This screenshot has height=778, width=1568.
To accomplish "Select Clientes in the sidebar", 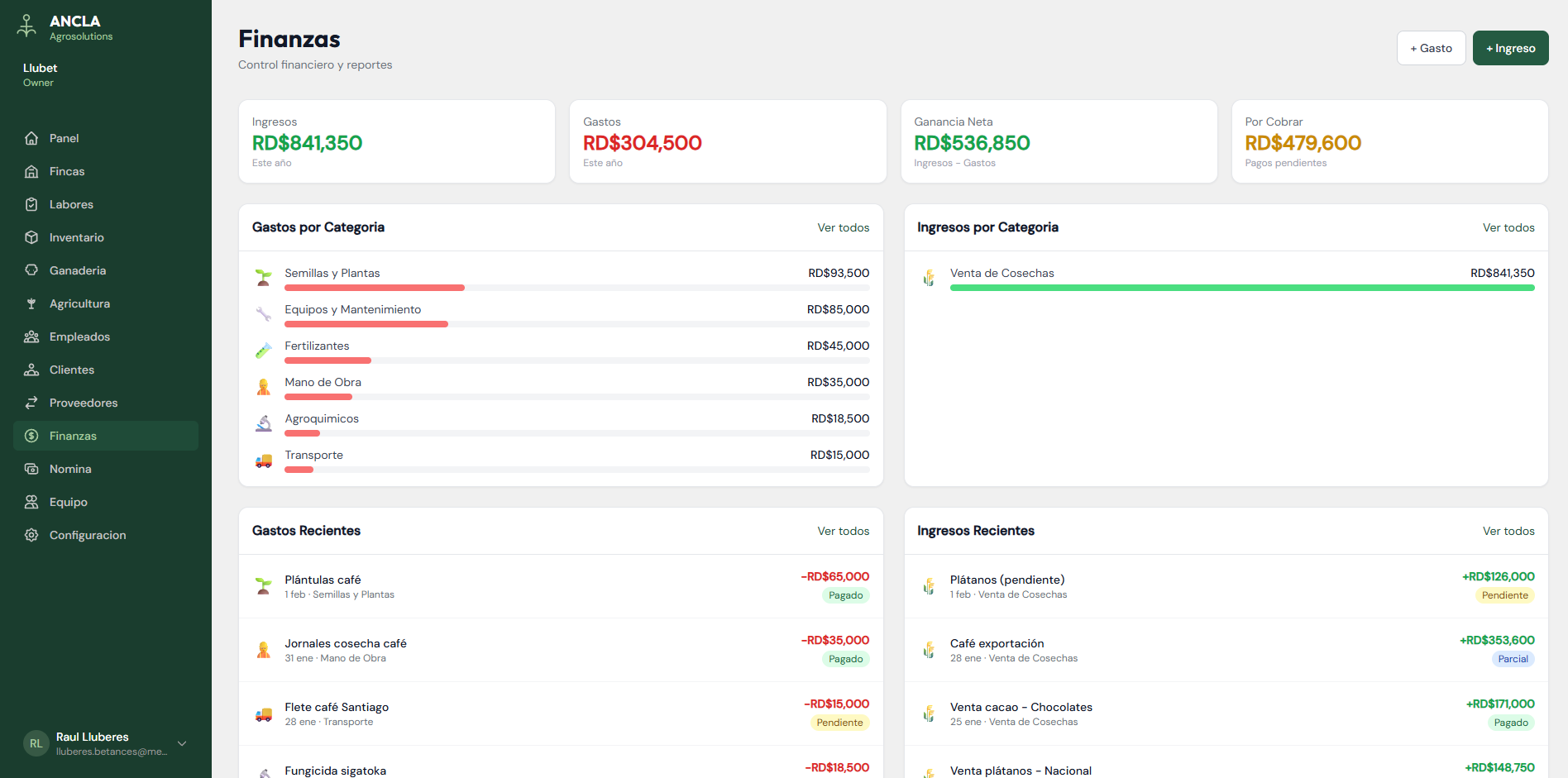I will point(72,370).
